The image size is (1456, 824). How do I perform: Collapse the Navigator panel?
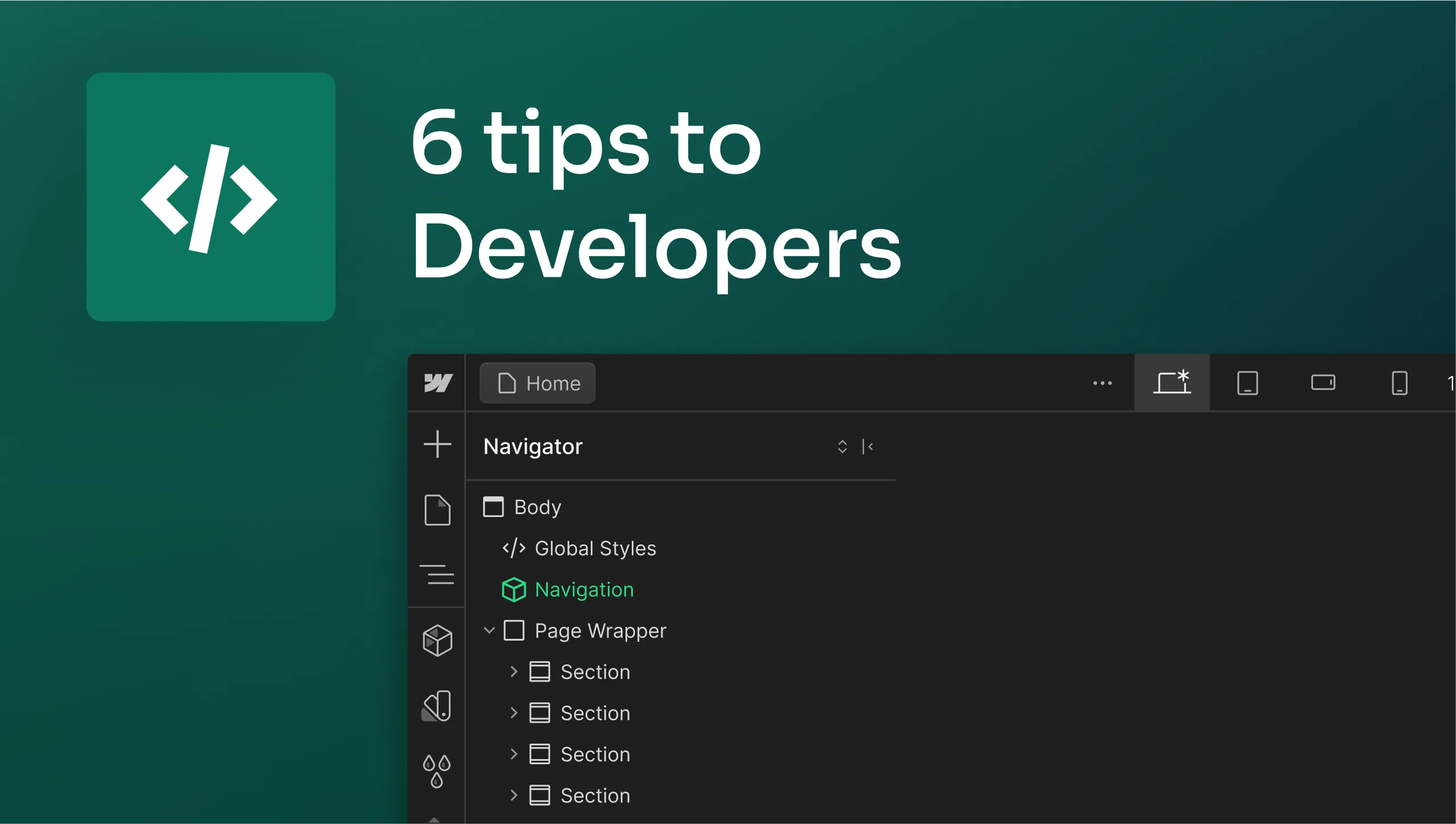pyautogui.click(x=868, y=446)
